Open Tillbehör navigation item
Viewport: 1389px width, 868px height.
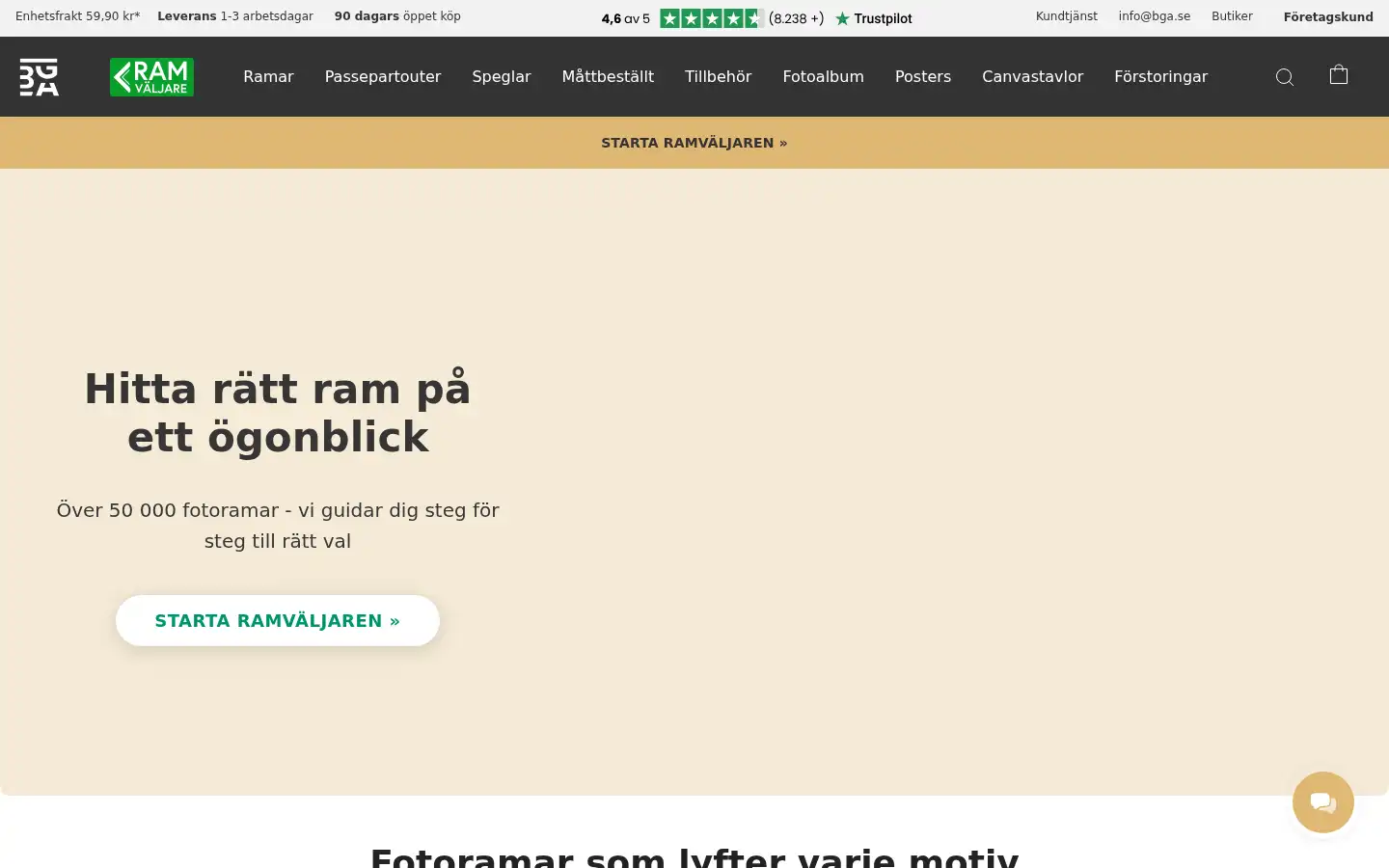[719, 76]
